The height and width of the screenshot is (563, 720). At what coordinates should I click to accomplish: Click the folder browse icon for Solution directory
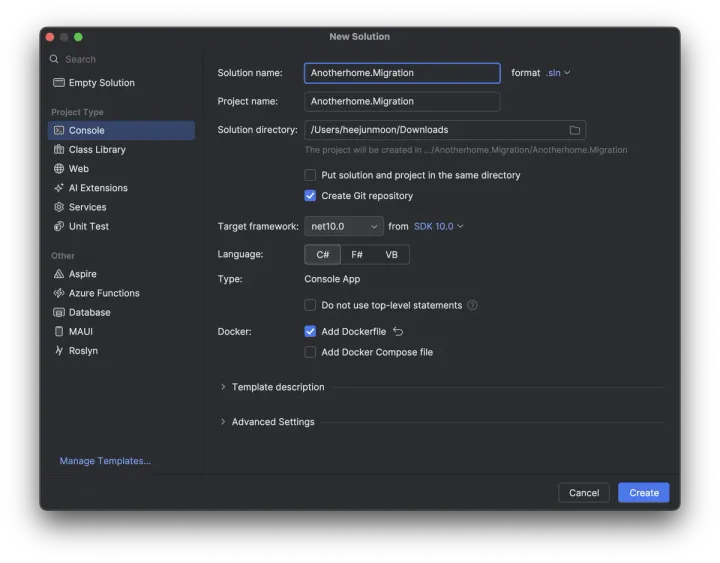click(x=575, y=130)
